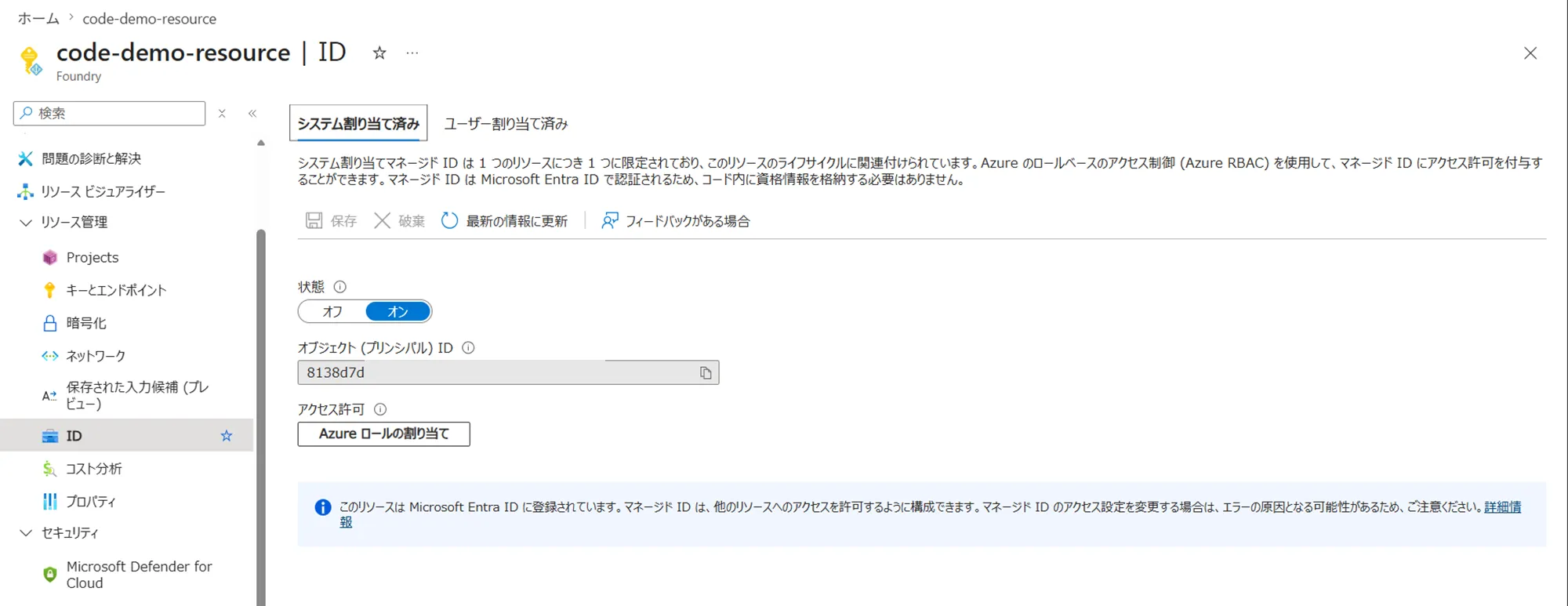1568x606 pixels.
Task: Collapse the セキュリティ section
Action: click(x=25, y=533)
